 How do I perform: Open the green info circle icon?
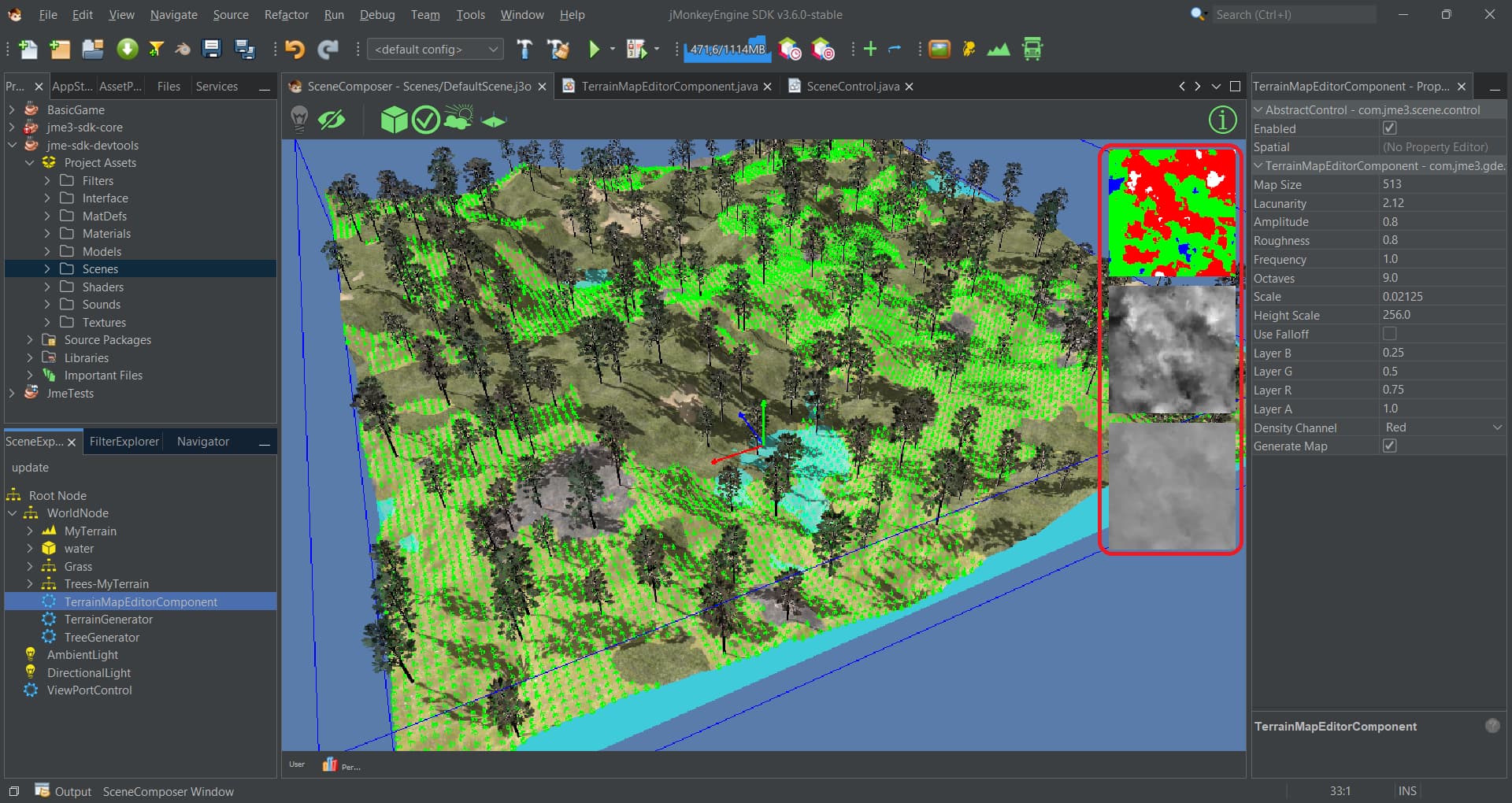point(1222,120)
